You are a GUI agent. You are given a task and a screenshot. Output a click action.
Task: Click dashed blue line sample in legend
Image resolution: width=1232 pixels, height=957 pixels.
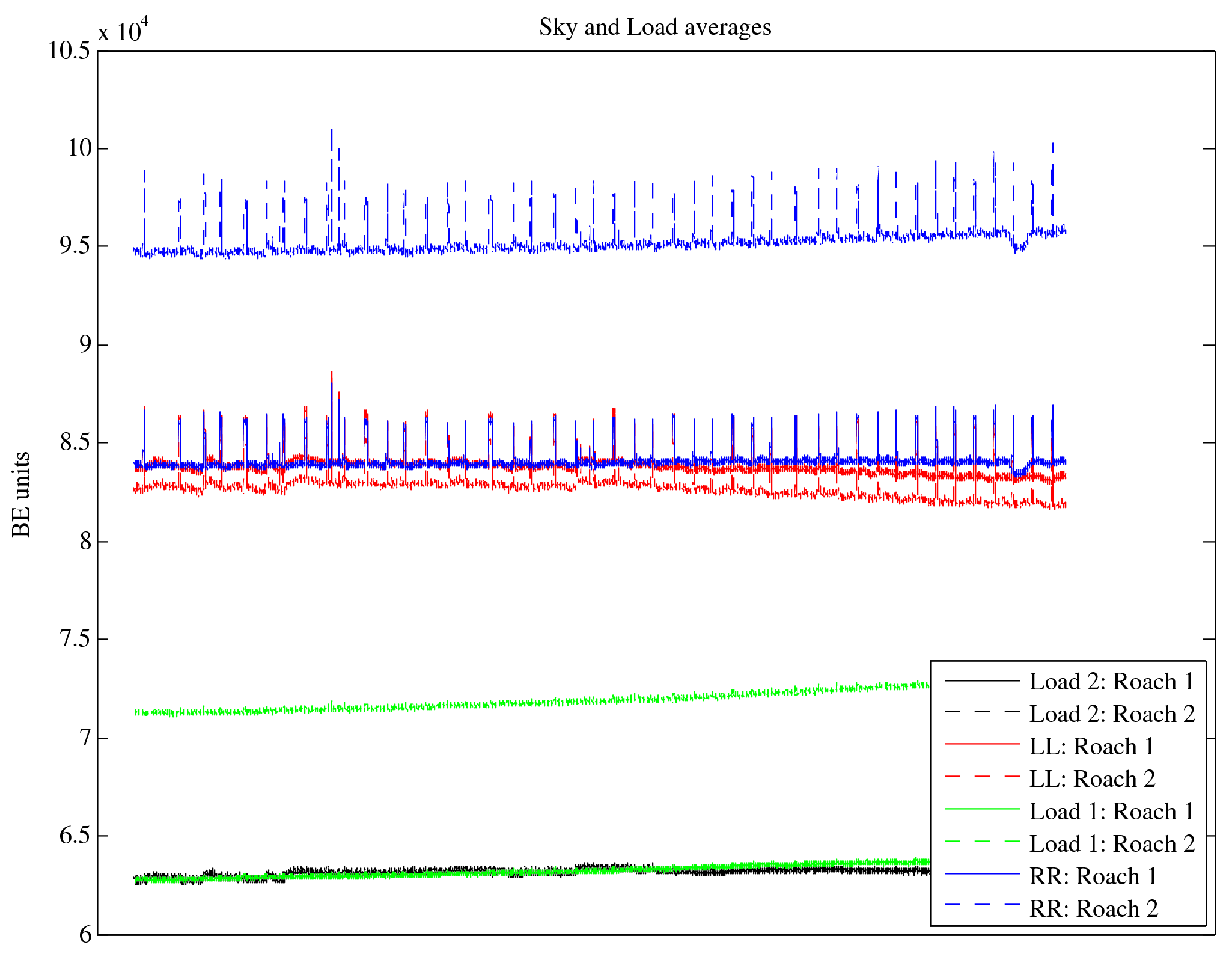pyautogui.click(x=982, y=903)
